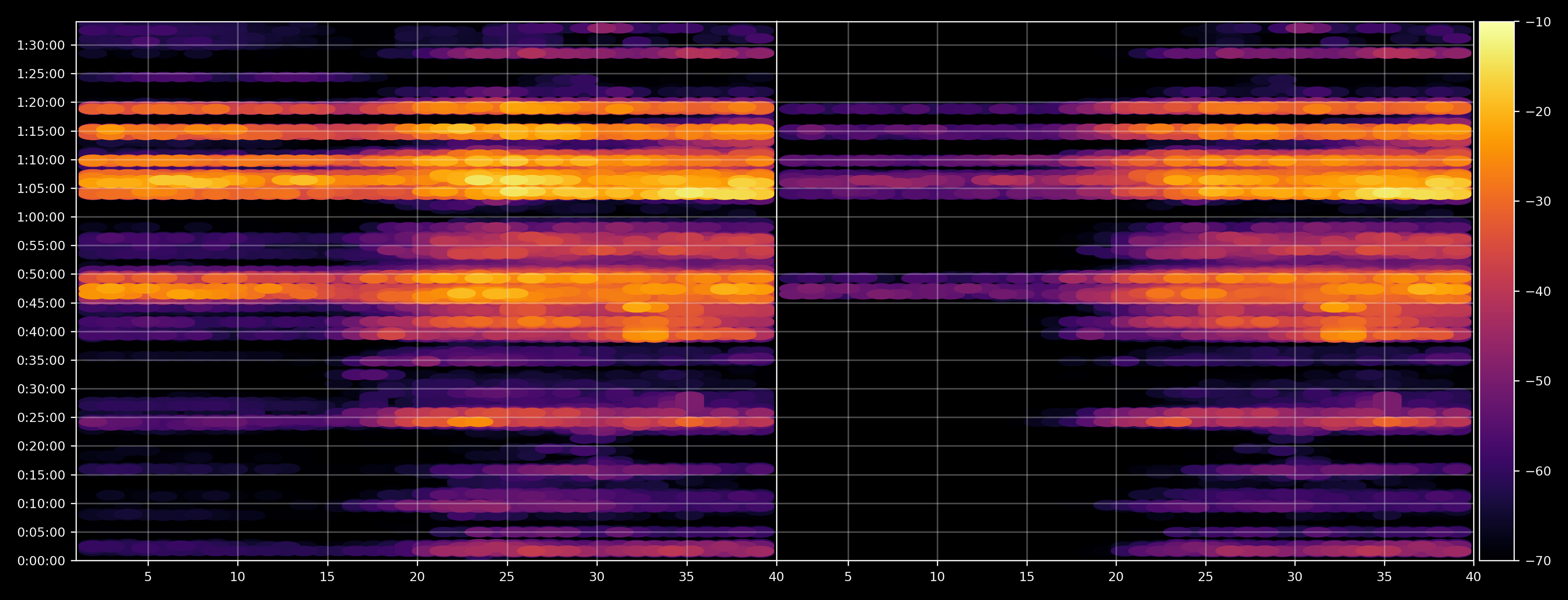This screenshot has width=1568, height=600.
Task: Click the y-axis label 0:35:00
Action: pos(41,360)
